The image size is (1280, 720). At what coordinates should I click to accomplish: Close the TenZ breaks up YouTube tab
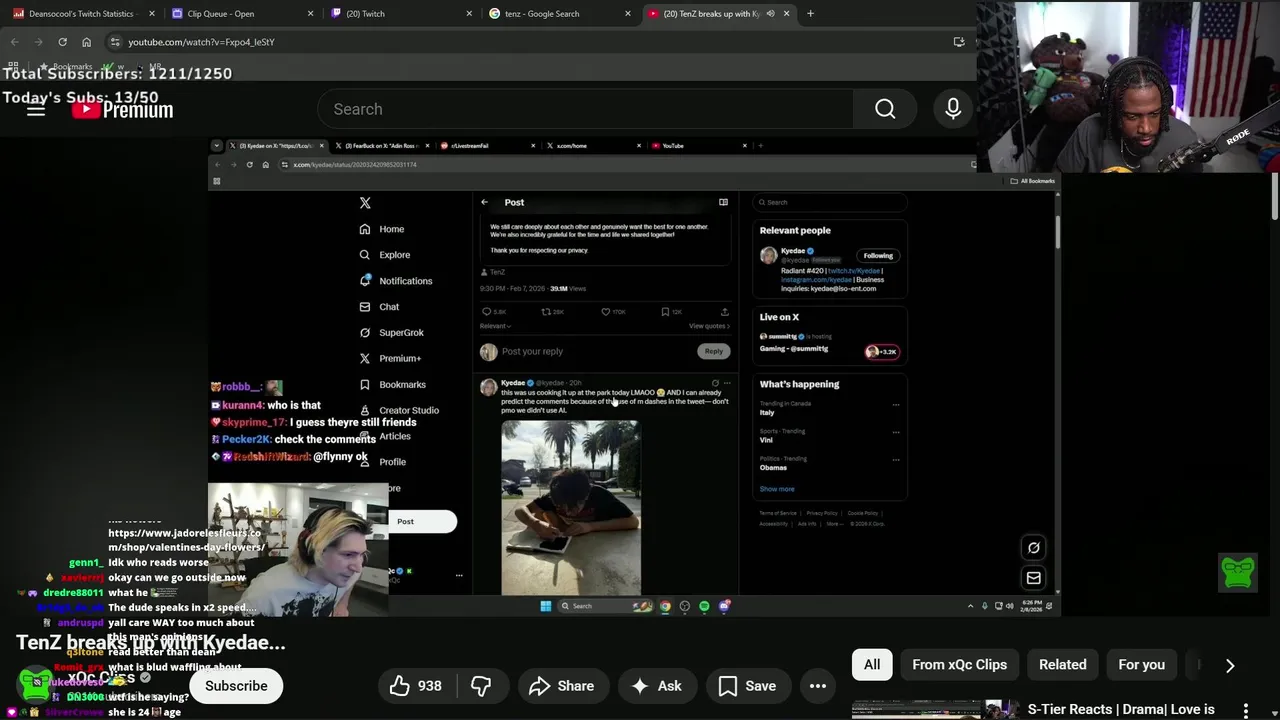(786, 14)
